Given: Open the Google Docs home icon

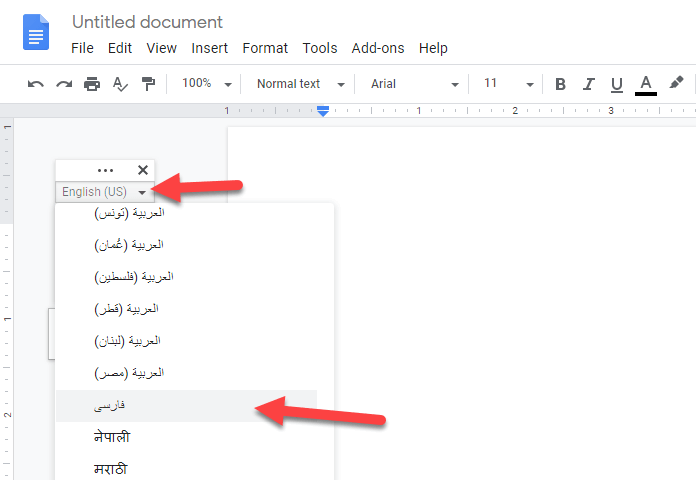Looking at the screenshot, I should [36, 32].
